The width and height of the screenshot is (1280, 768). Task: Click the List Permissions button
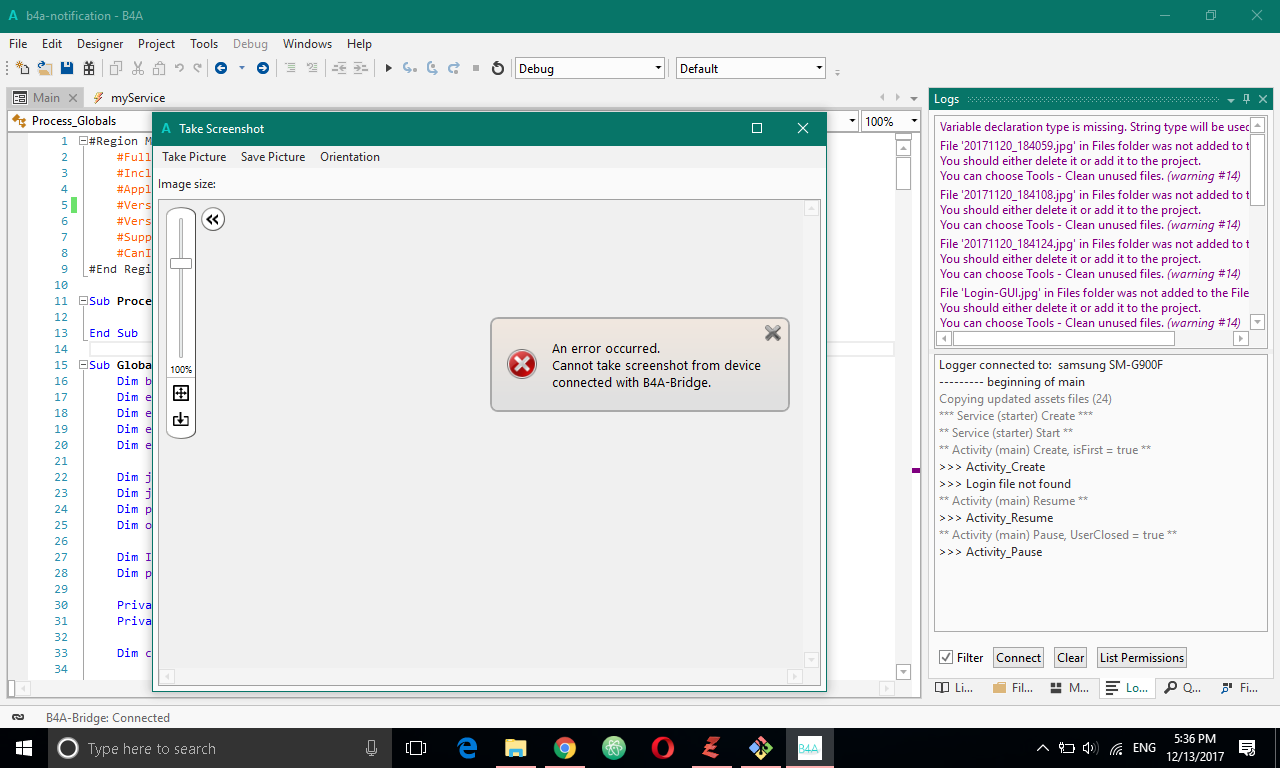coord(1142,657)
